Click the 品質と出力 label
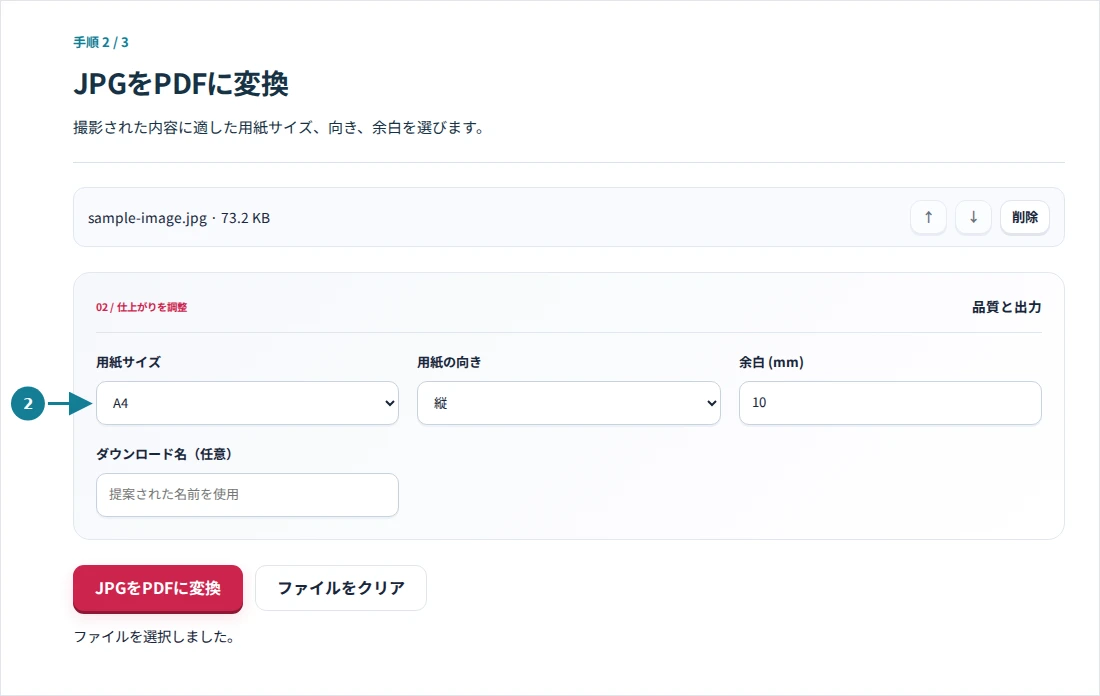This screenshot has height=696, width=1100. [x=1007, y=307]
